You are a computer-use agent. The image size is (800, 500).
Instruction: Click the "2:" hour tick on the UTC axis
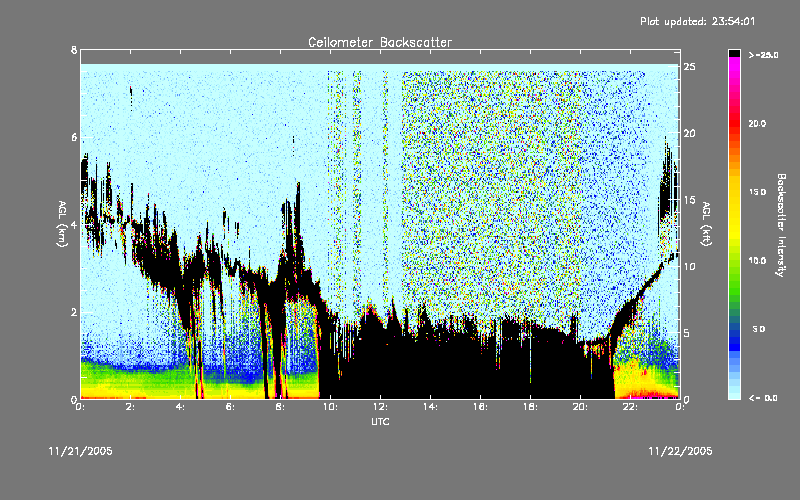[x=130, y=407]
